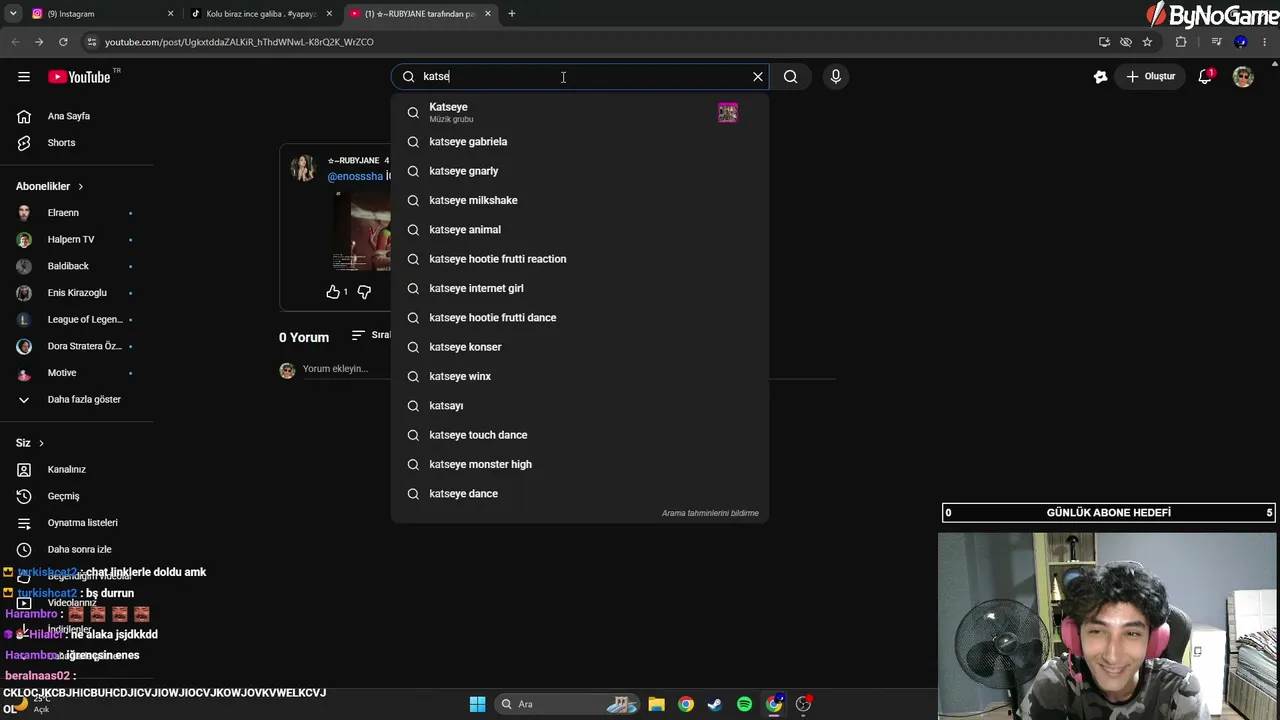This screenshot has height=720, width=1280.
Task: Select suggestion katseye animal
Action: [580, 230]
